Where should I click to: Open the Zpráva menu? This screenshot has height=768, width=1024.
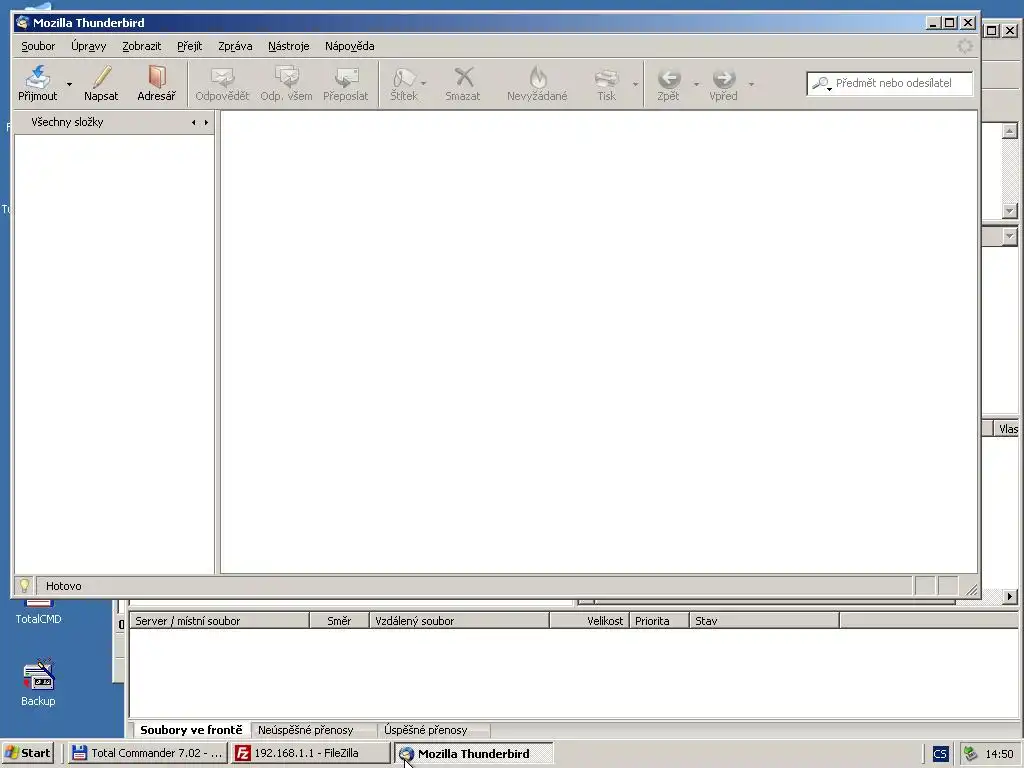(235, 46)
